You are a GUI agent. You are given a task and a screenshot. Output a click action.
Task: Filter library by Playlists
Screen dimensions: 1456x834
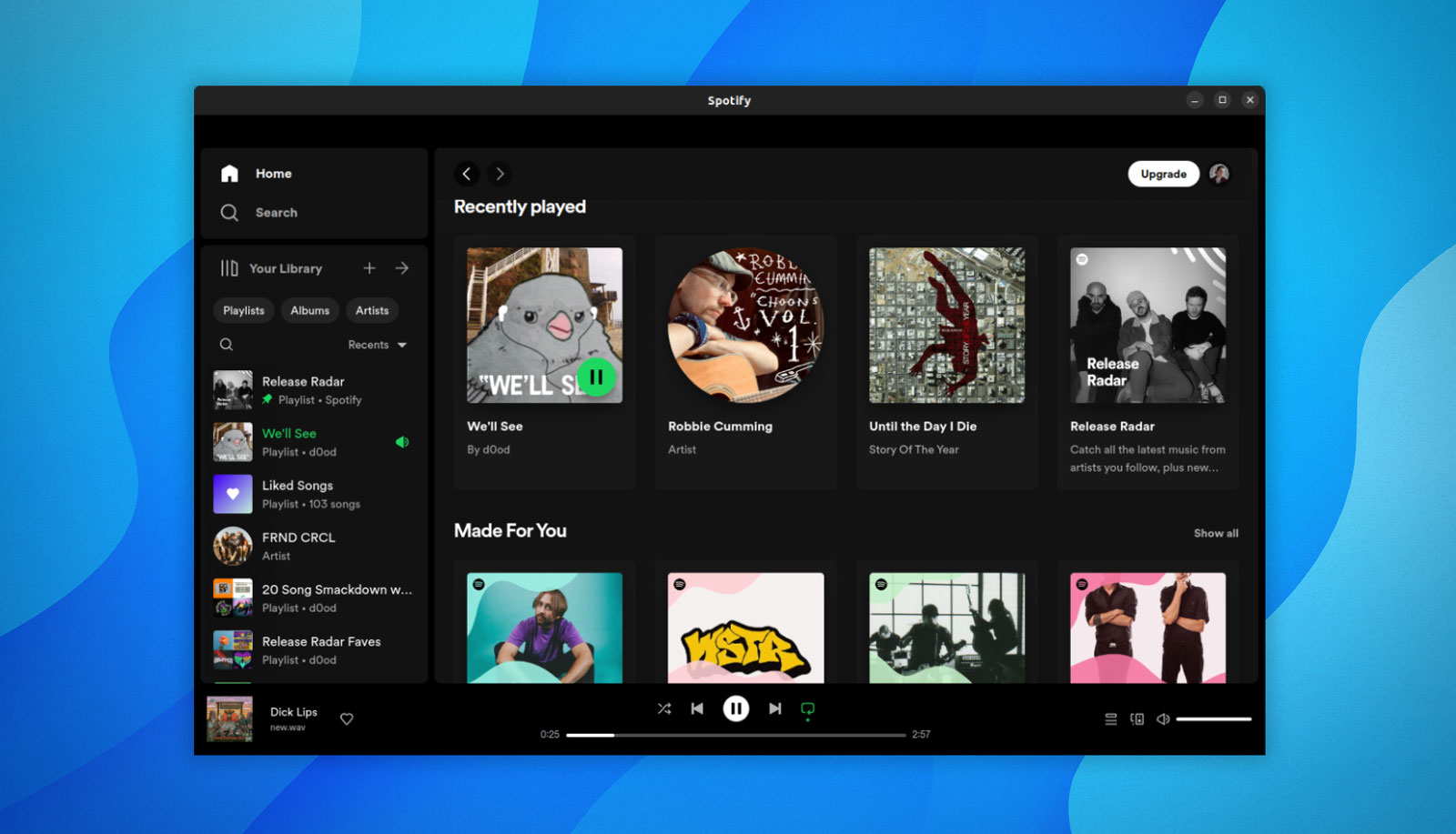pyautogui.click(x=244, y=311)
